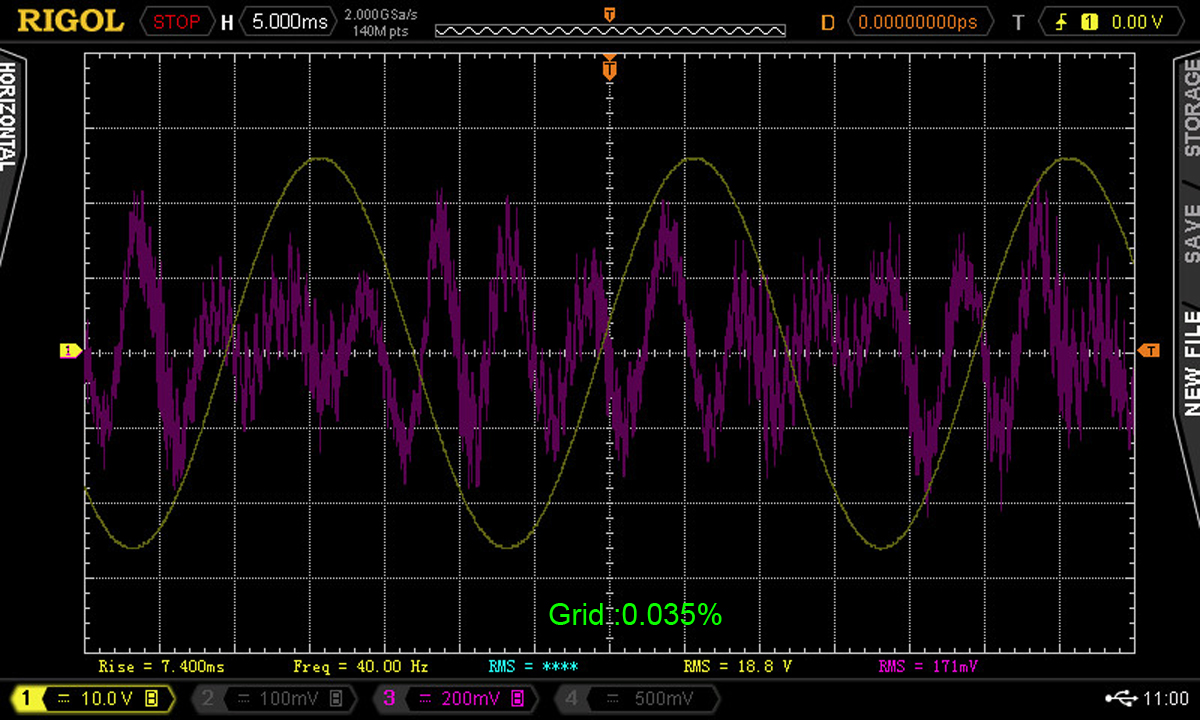Click the yellow channel 1 ground marker
Image resolution: width=1200 pixels, height=720 pixels.
pos(70,350)
